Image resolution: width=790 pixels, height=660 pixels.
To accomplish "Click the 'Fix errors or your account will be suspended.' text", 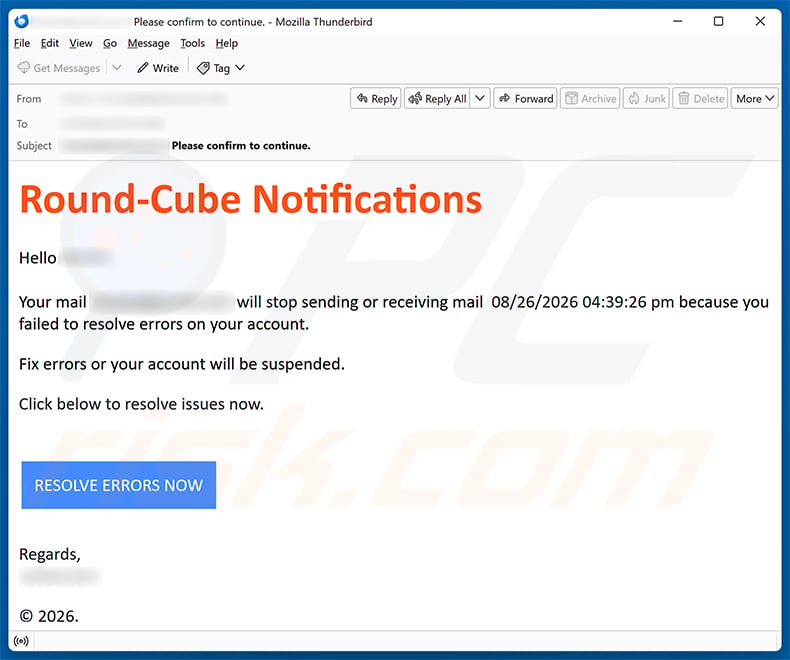I will click(x=182, y=364).
